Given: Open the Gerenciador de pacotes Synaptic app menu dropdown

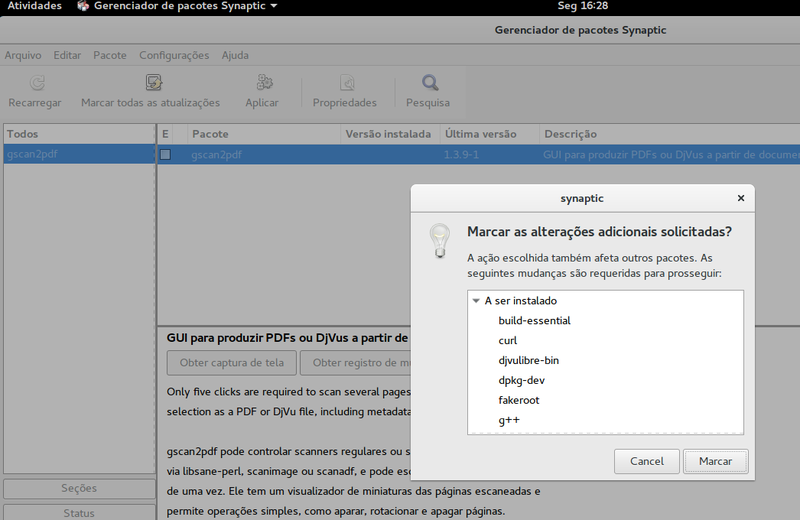Looking at the screenshot, I should coord(274,6).
